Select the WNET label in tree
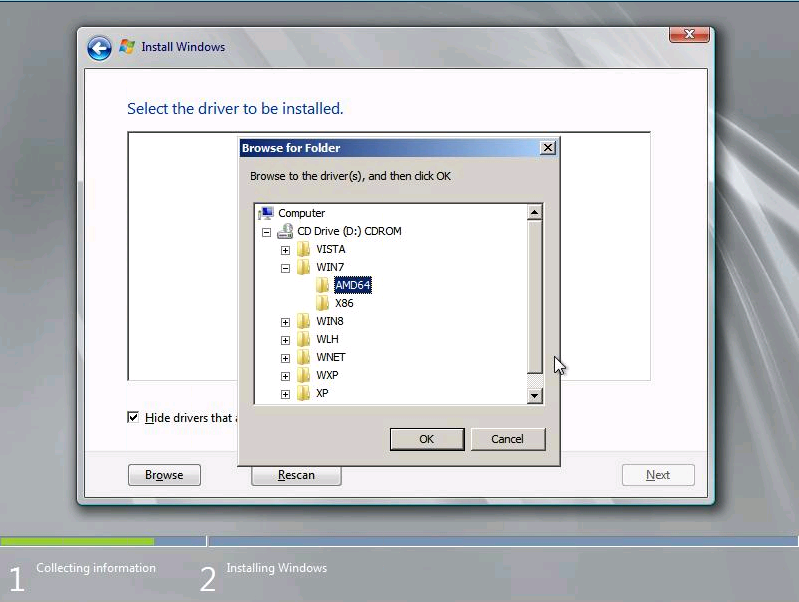 coord(331,357)
